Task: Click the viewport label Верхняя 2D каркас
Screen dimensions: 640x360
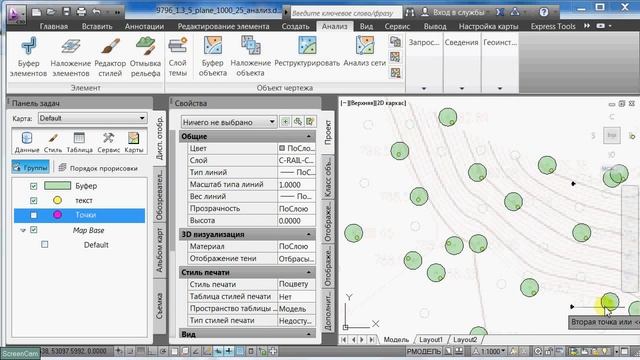Action: tap(373, 103)
